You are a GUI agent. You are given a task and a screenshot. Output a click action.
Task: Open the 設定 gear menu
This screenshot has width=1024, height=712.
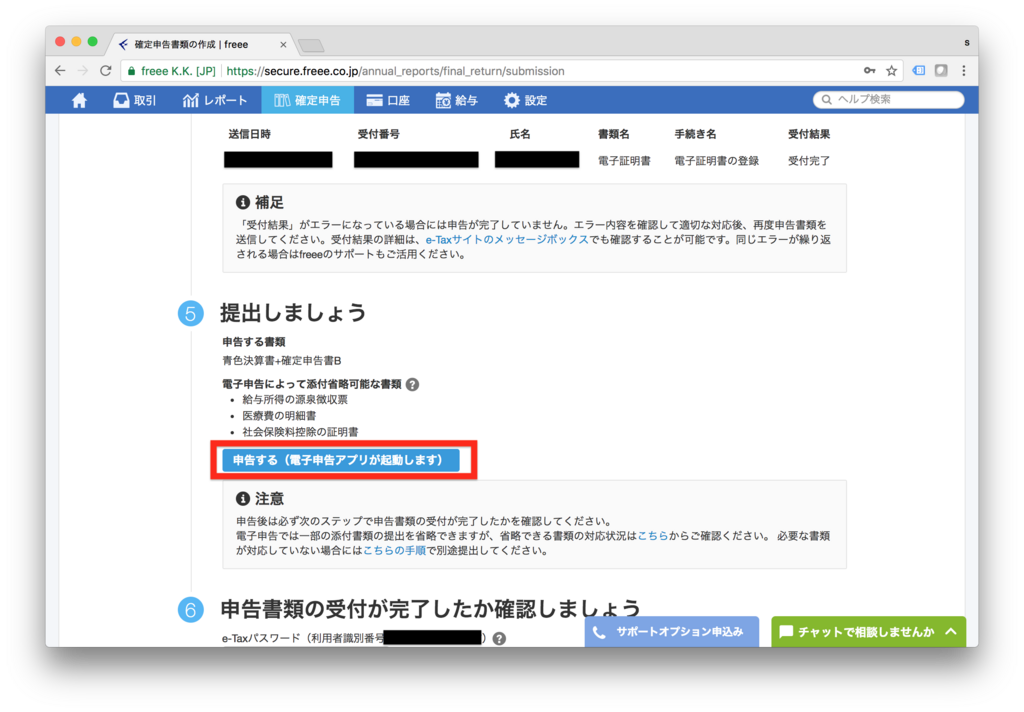point(526,100)
